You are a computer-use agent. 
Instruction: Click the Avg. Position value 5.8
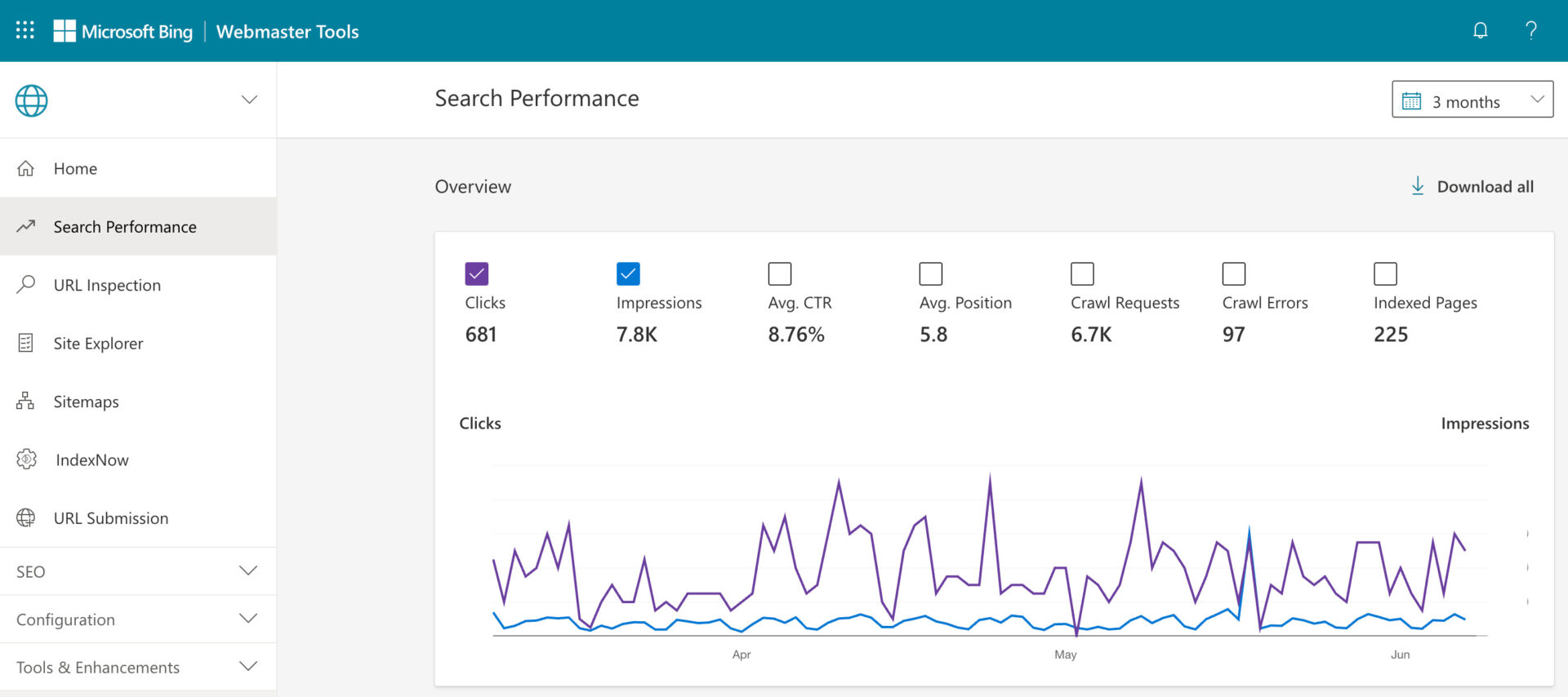pos(933,335)
